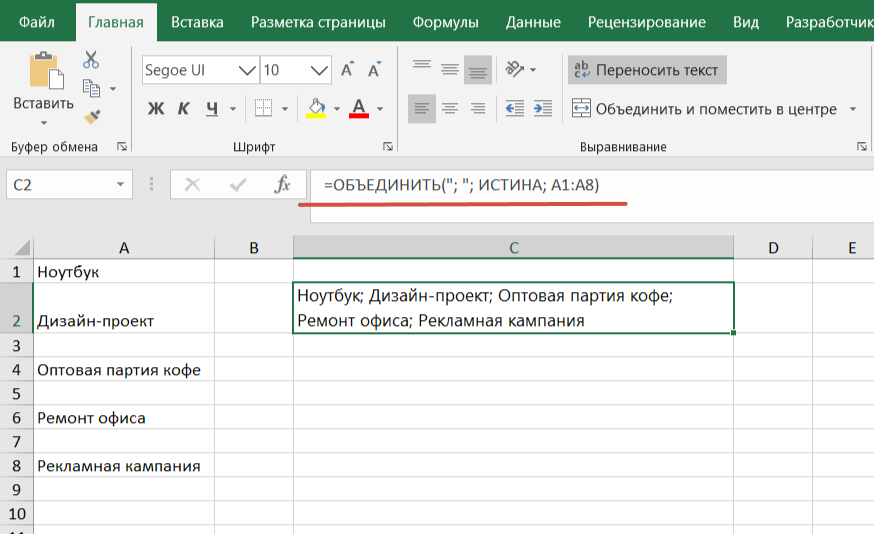The width and height of the screenshot is (874, 534).
Task: Toggle bold Ж formatting
Action: [156, 109]
